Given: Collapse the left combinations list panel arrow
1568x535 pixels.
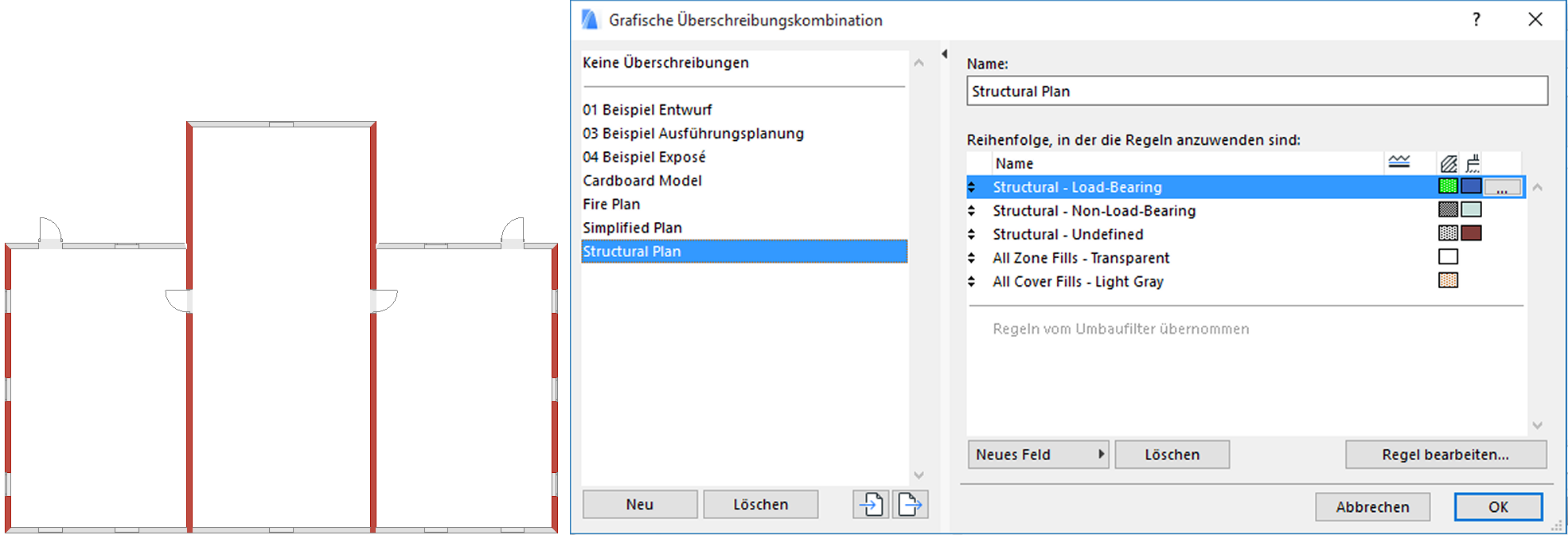Looking at the screenshot, I should tap(945, 54).
